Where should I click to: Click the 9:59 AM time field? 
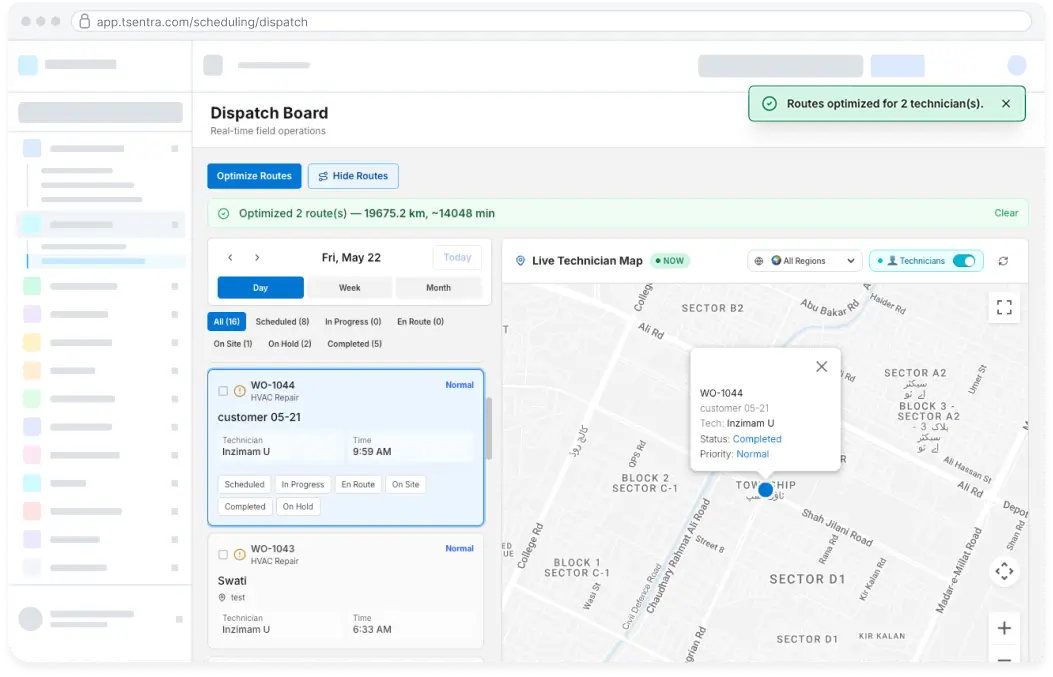(411, 446)
